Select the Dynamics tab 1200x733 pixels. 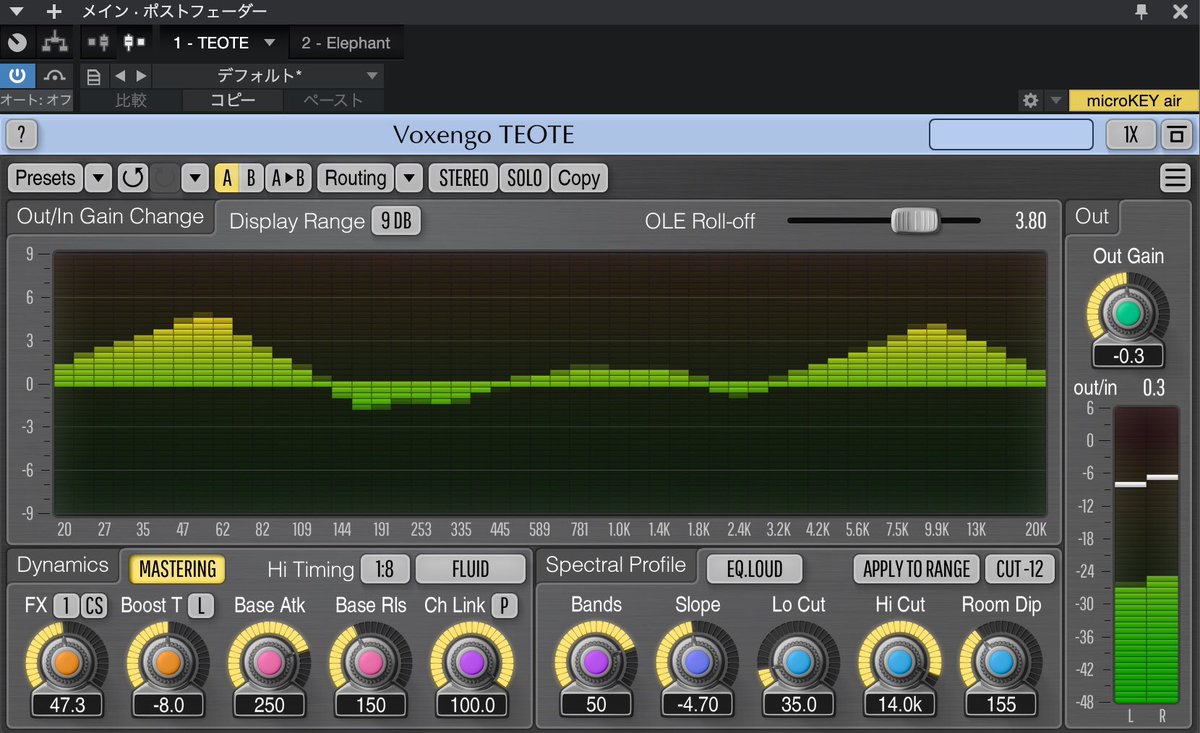[62, 565]
